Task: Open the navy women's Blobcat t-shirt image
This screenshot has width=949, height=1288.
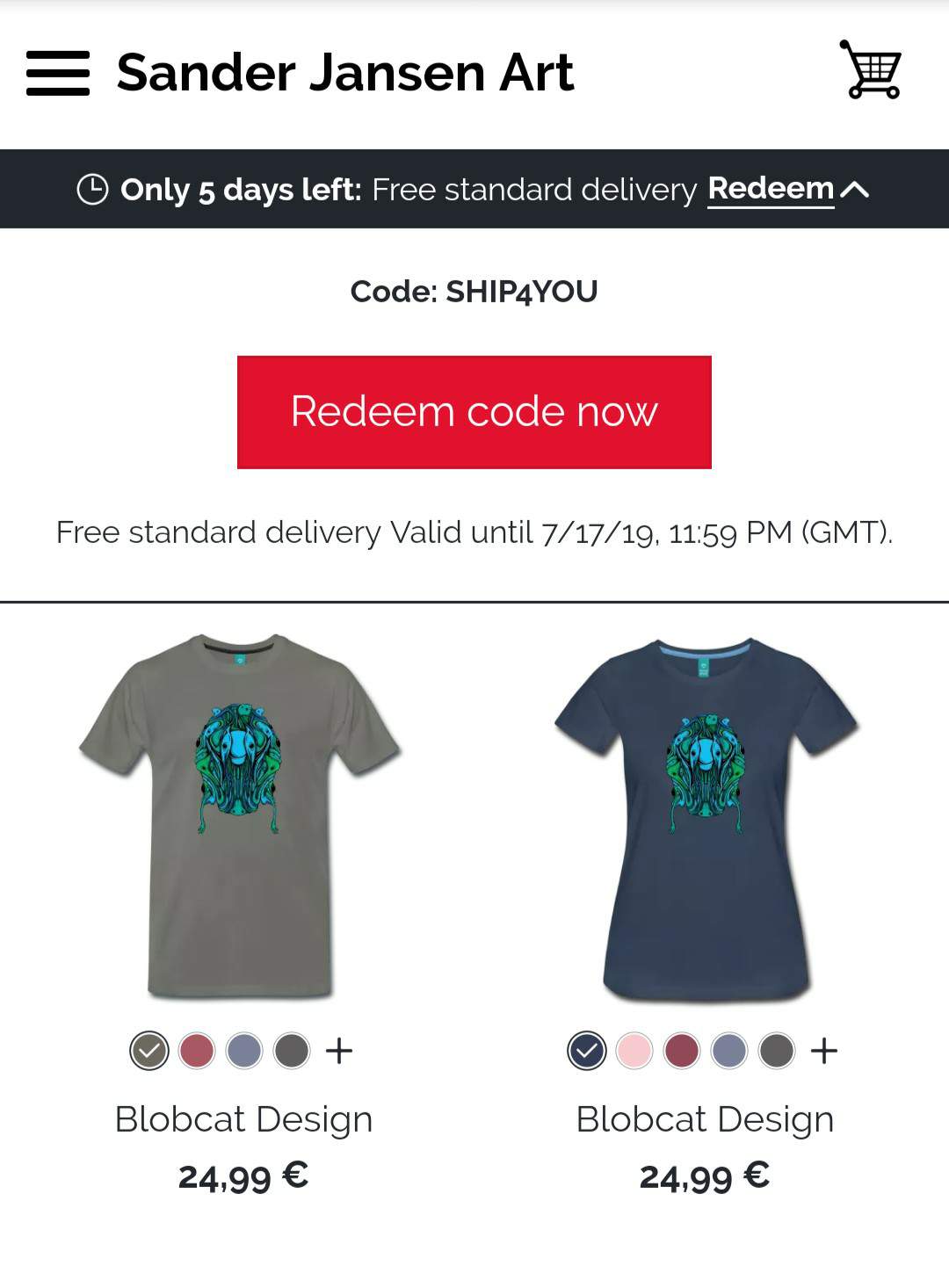Action: pyautogui.click(x=706, y=820)
